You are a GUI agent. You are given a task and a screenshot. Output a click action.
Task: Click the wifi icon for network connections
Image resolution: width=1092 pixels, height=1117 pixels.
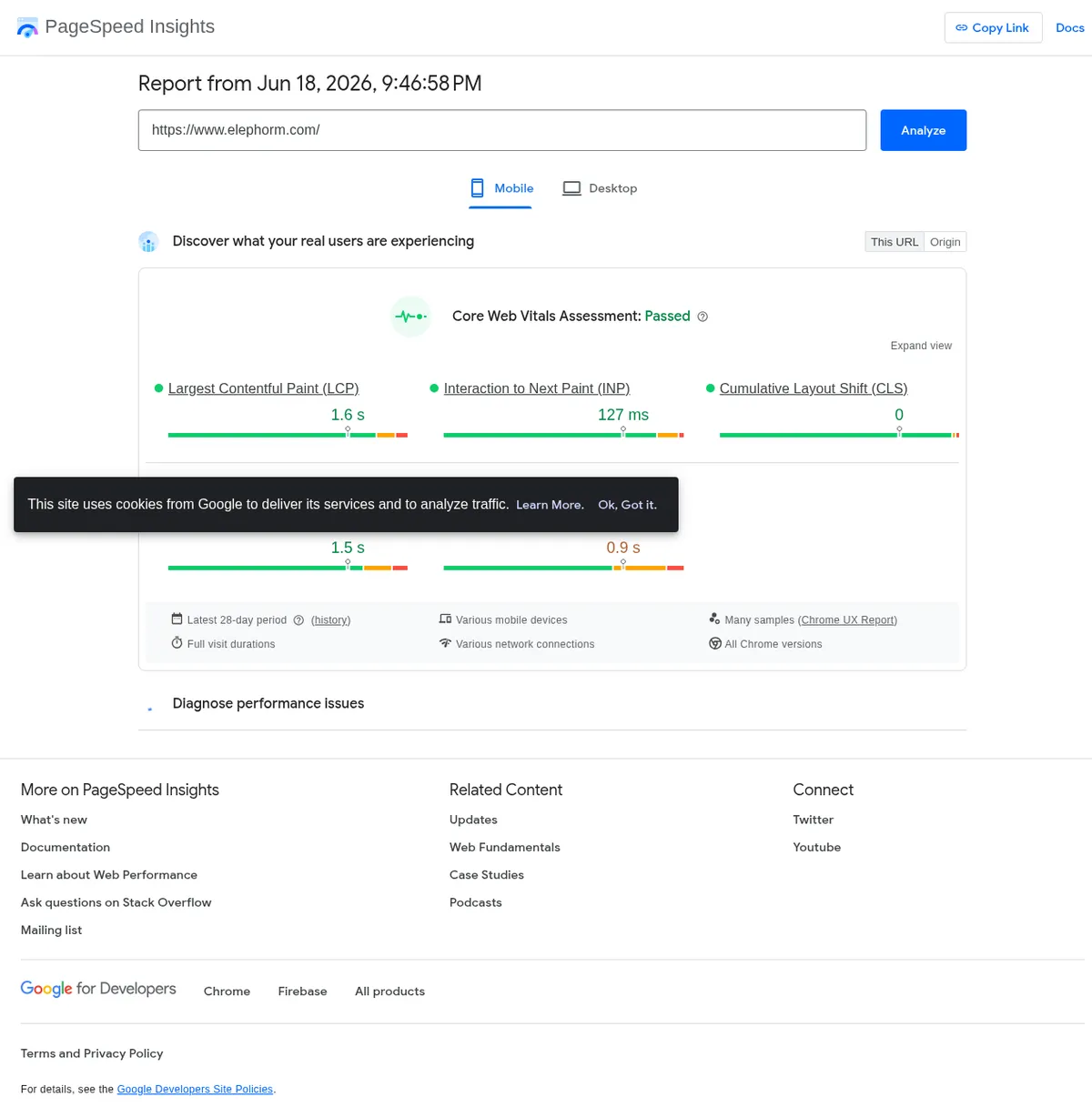point(445,643)
